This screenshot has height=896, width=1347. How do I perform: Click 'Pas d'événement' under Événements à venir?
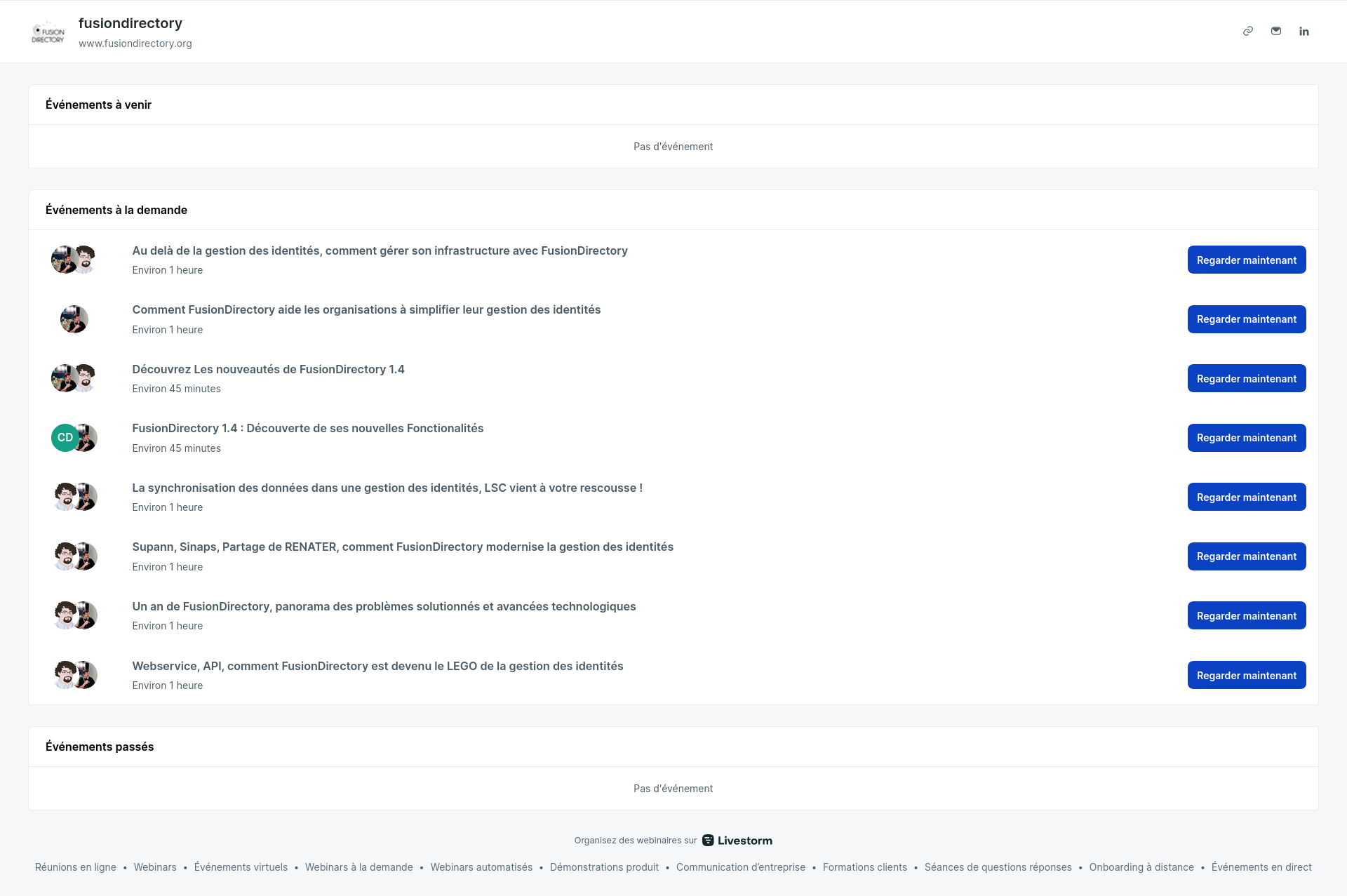[673, 147]
